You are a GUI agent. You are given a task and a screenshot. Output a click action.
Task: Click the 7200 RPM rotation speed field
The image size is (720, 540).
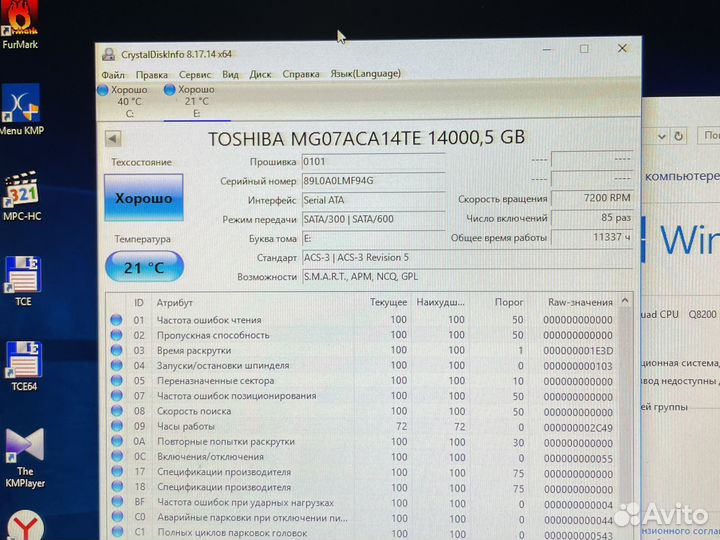(x=592, y=198)
